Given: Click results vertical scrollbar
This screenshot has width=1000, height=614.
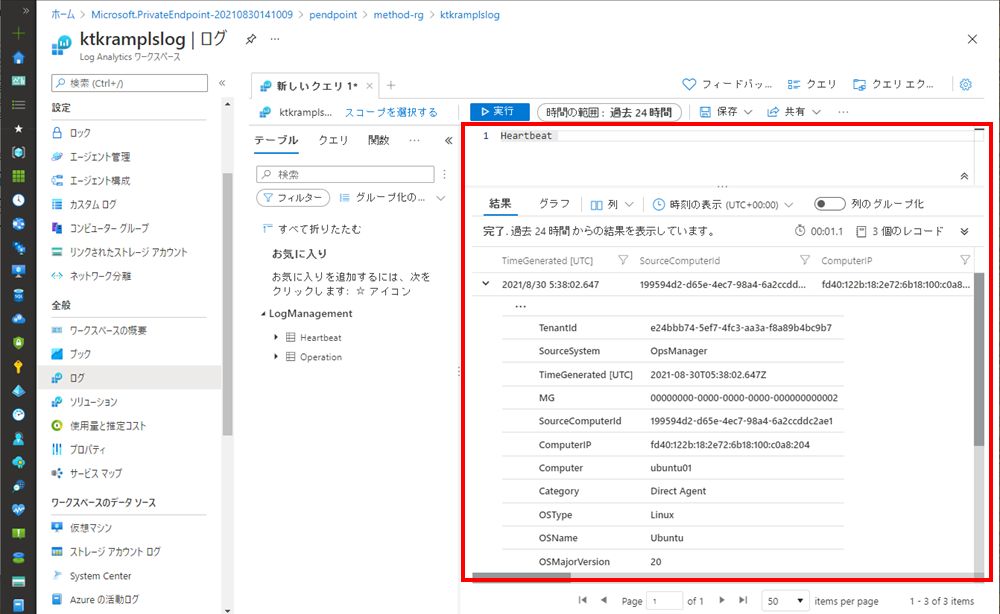Looking at the screenshot, I should [x=979, y=359].
